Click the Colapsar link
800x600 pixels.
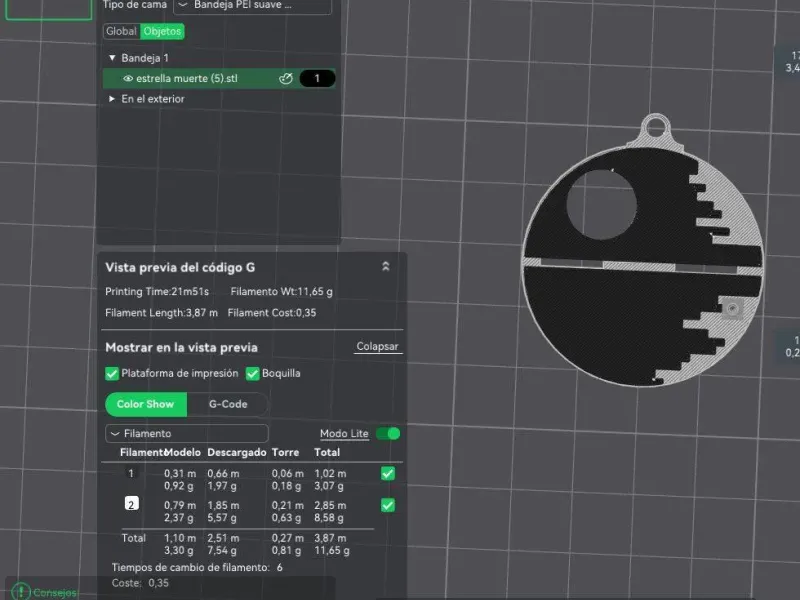(377, 346)
